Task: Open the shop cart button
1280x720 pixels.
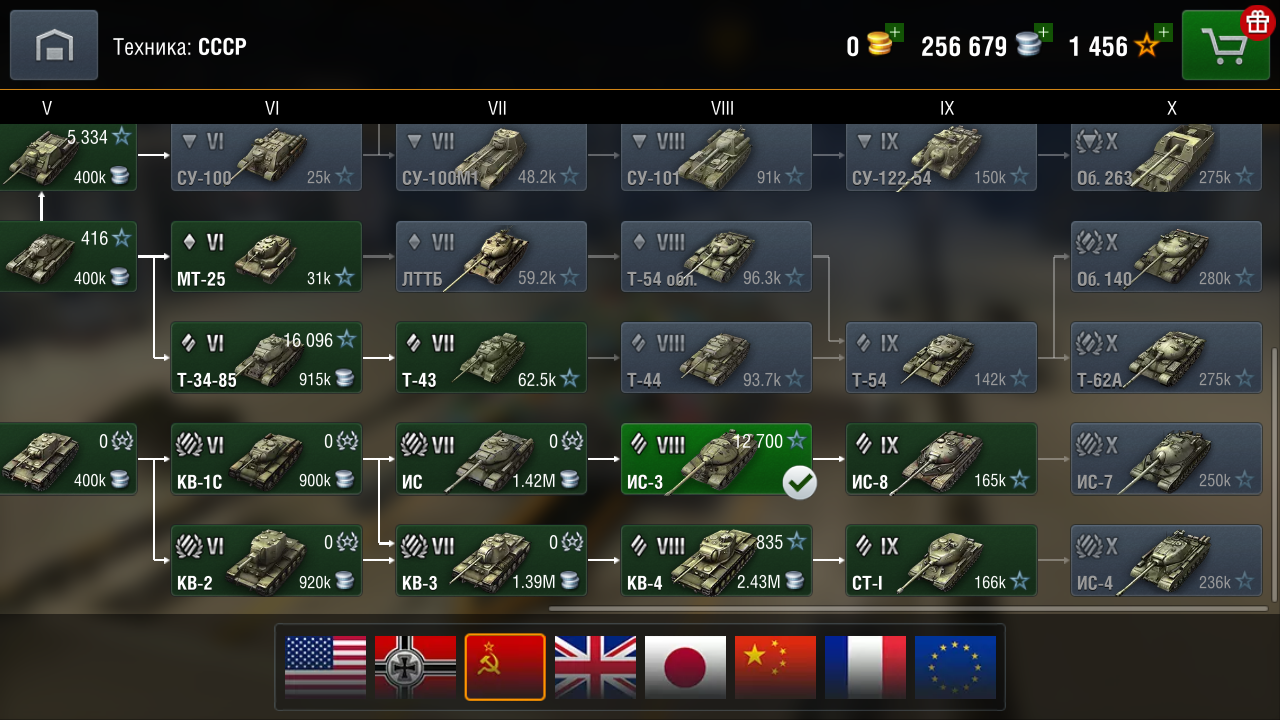Action: tap(1225, 45)
